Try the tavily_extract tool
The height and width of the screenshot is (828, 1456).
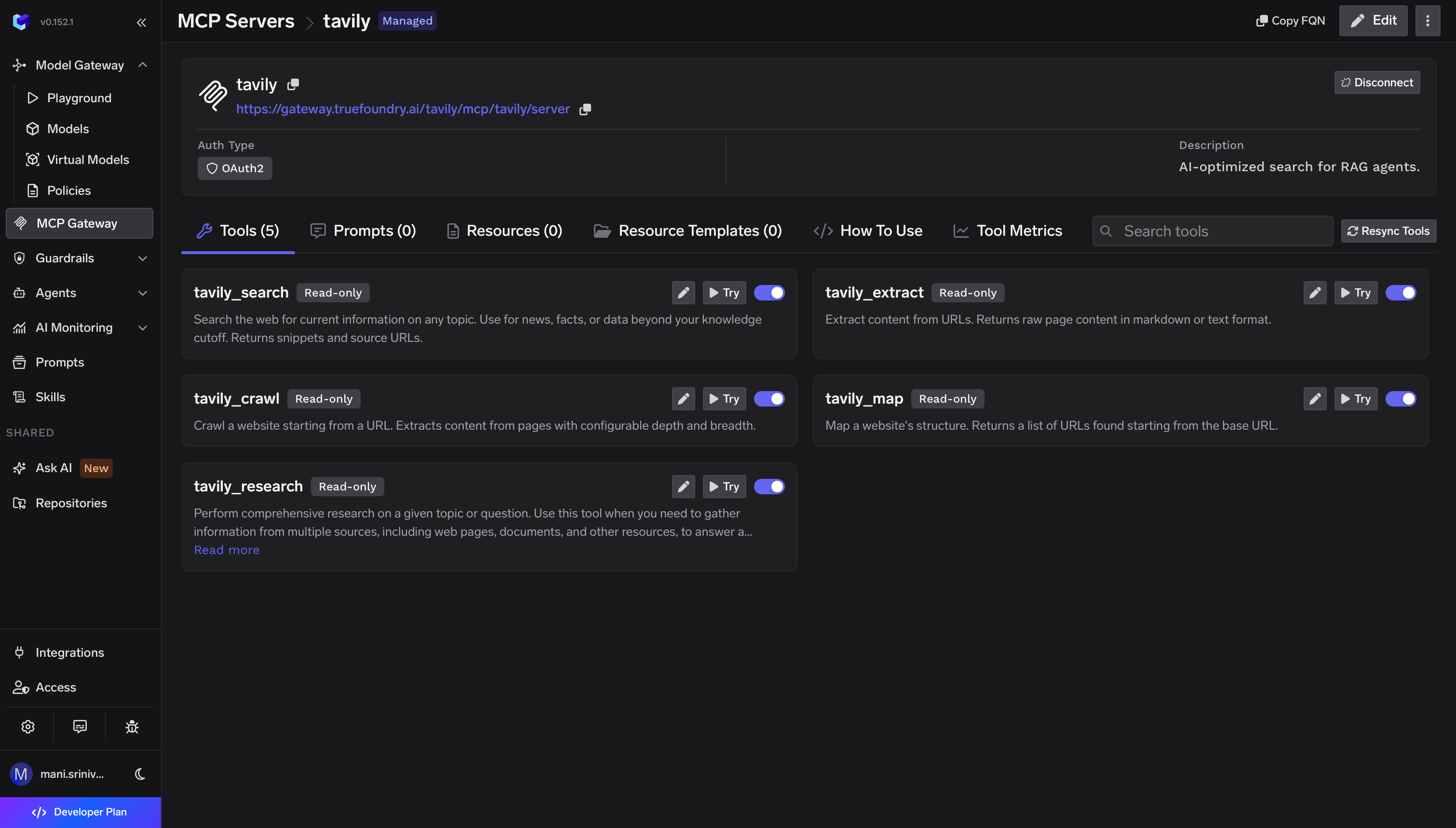click(x=1356, y=293)
